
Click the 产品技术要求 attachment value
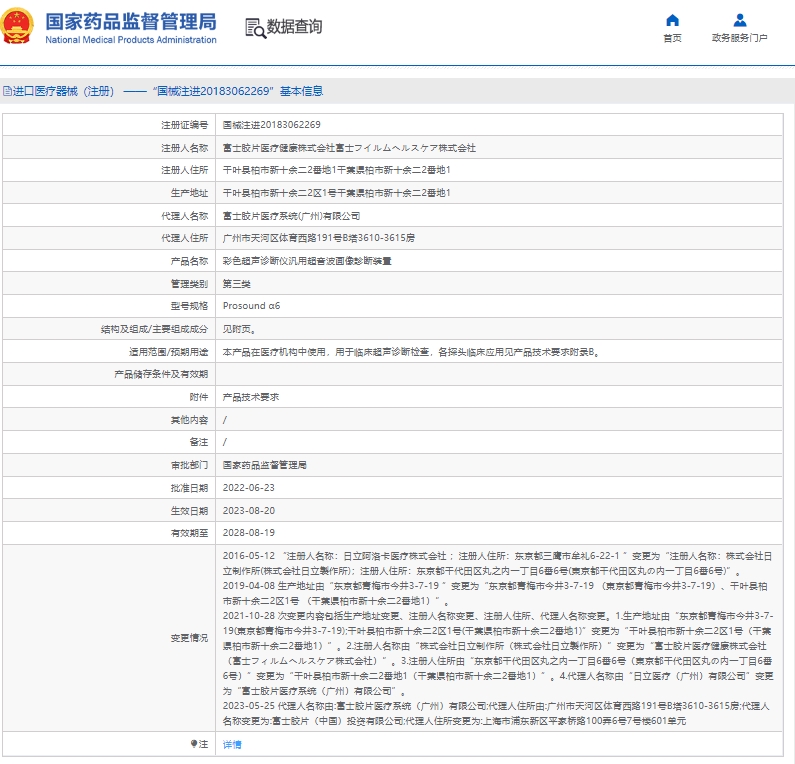(251, 397)
